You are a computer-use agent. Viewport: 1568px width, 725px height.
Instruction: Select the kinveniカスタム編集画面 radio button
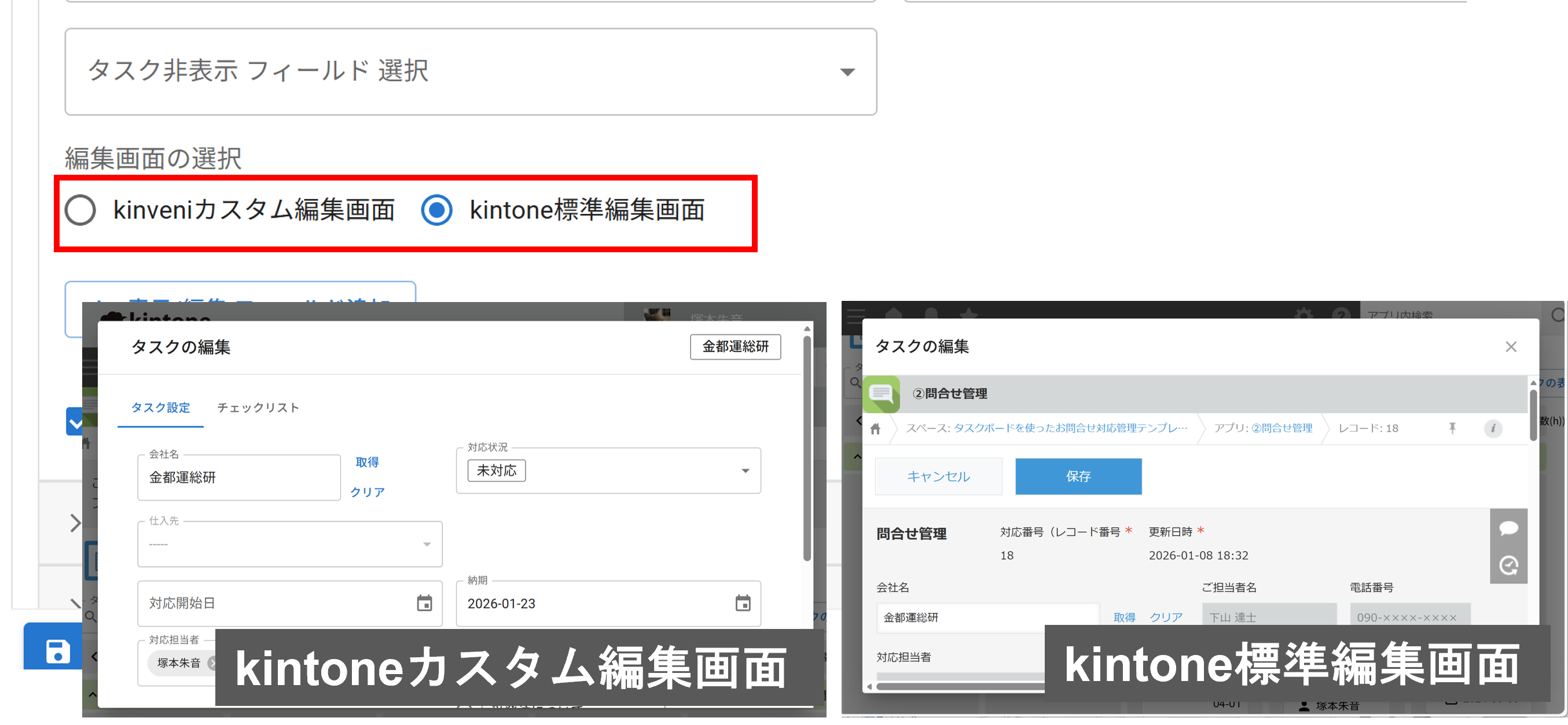[x=80, y=211]
